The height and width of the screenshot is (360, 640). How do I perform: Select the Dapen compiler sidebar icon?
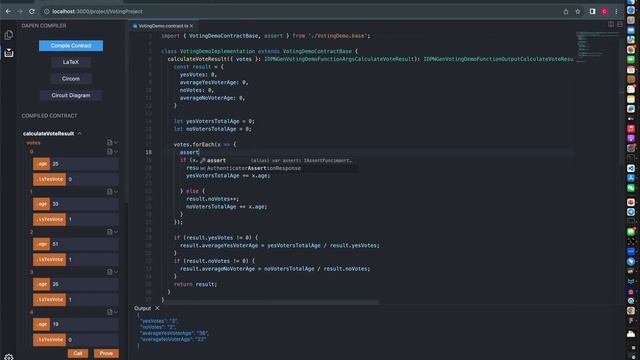tap(9, 53)
